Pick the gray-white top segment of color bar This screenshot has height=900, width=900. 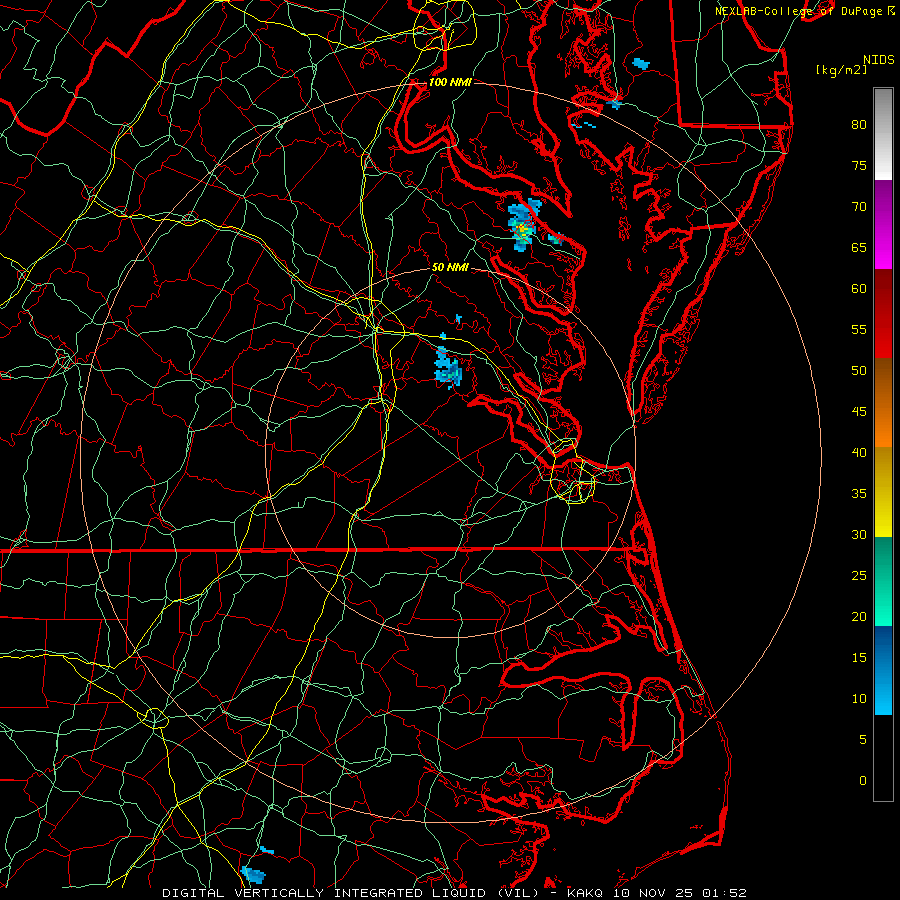[x=883, y=134]
